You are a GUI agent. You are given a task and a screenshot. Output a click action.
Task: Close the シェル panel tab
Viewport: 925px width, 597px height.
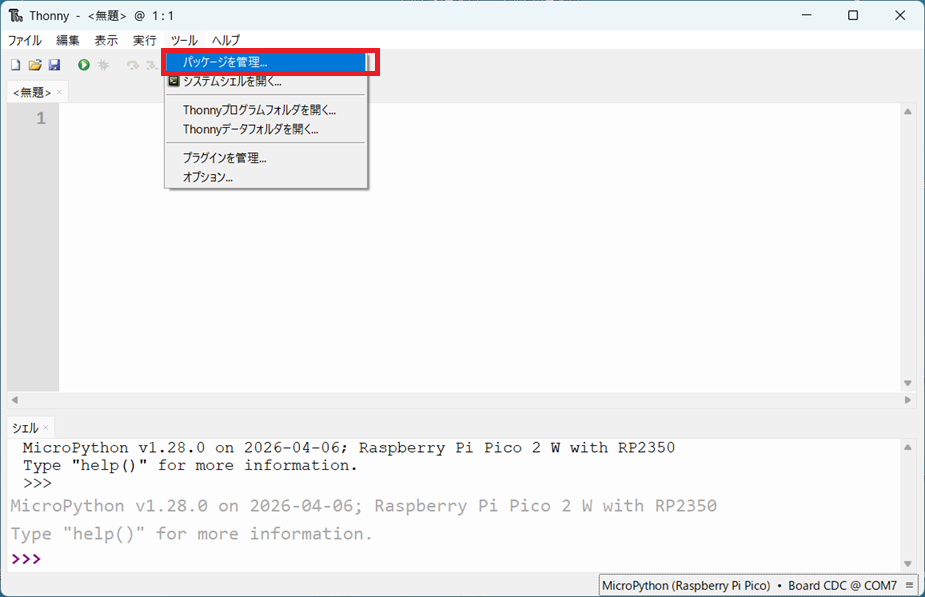point(45,428)
